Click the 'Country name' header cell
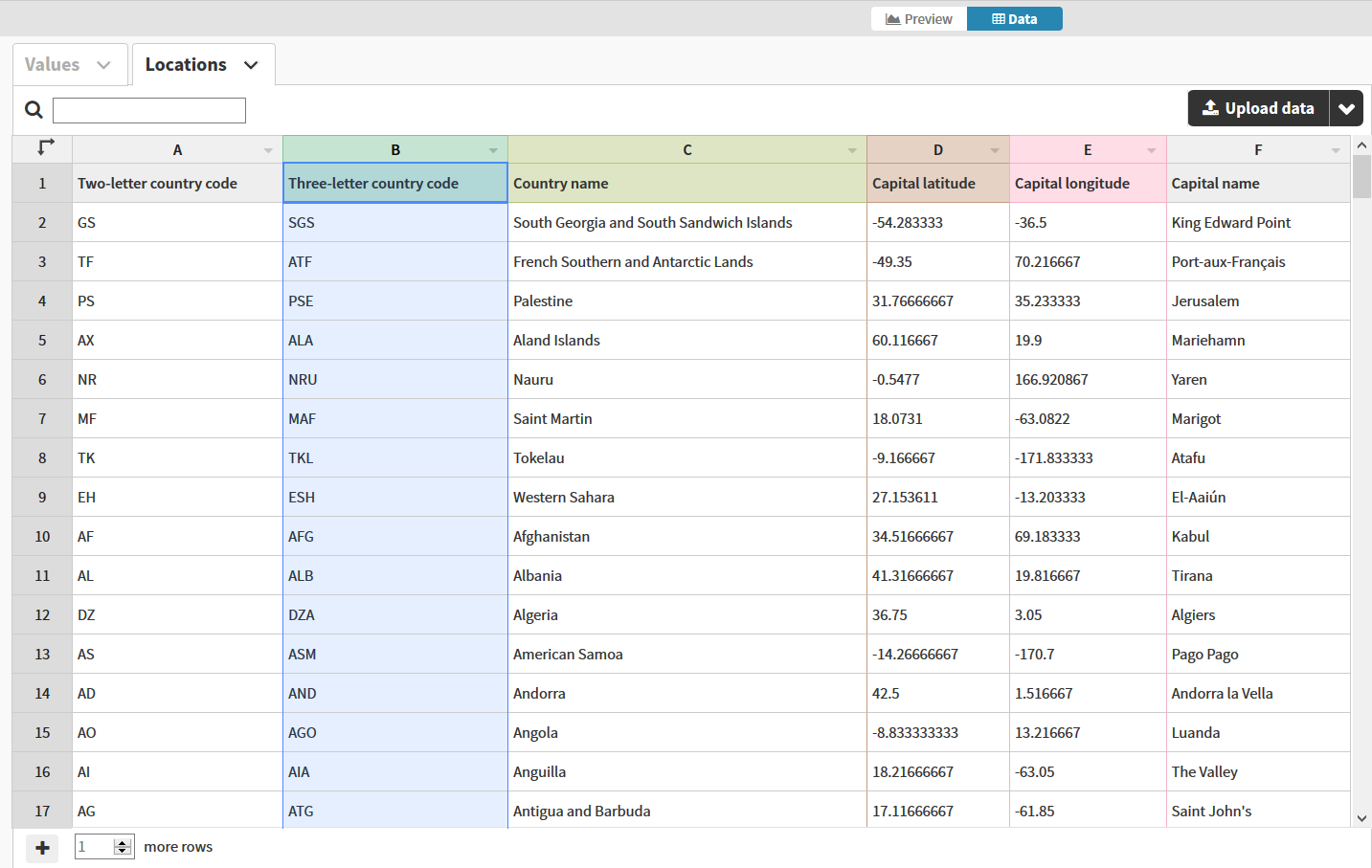 (x=687, y=183)
